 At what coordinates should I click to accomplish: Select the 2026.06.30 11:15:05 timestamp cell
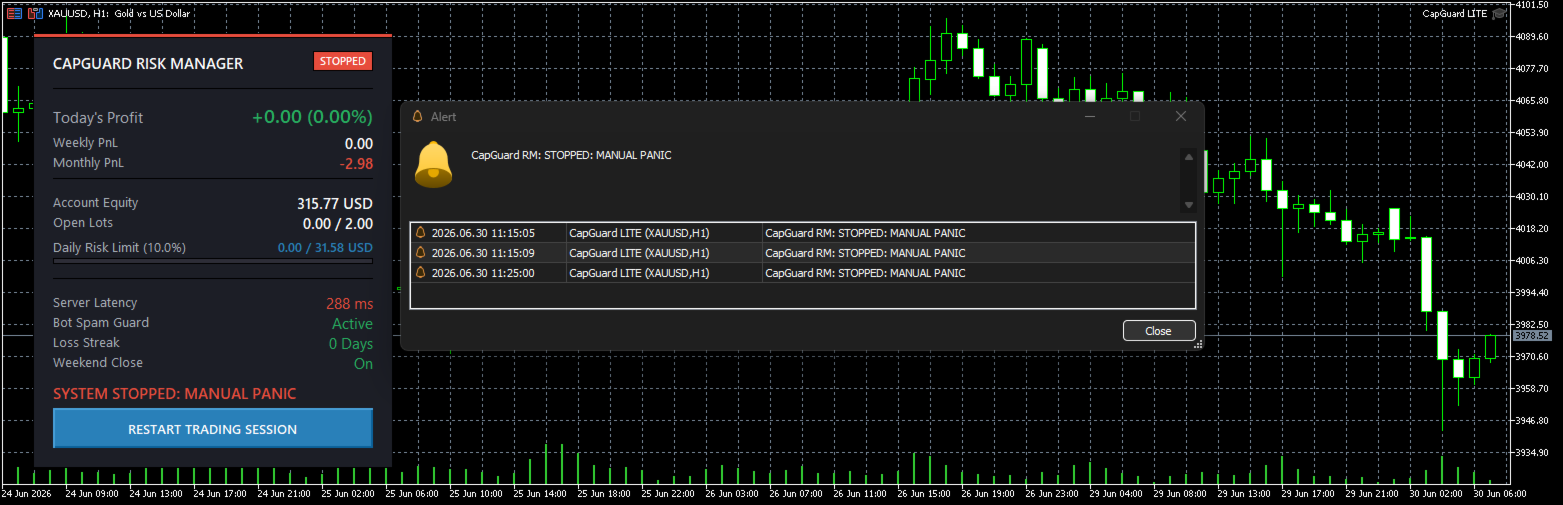[x=483, y=233]
